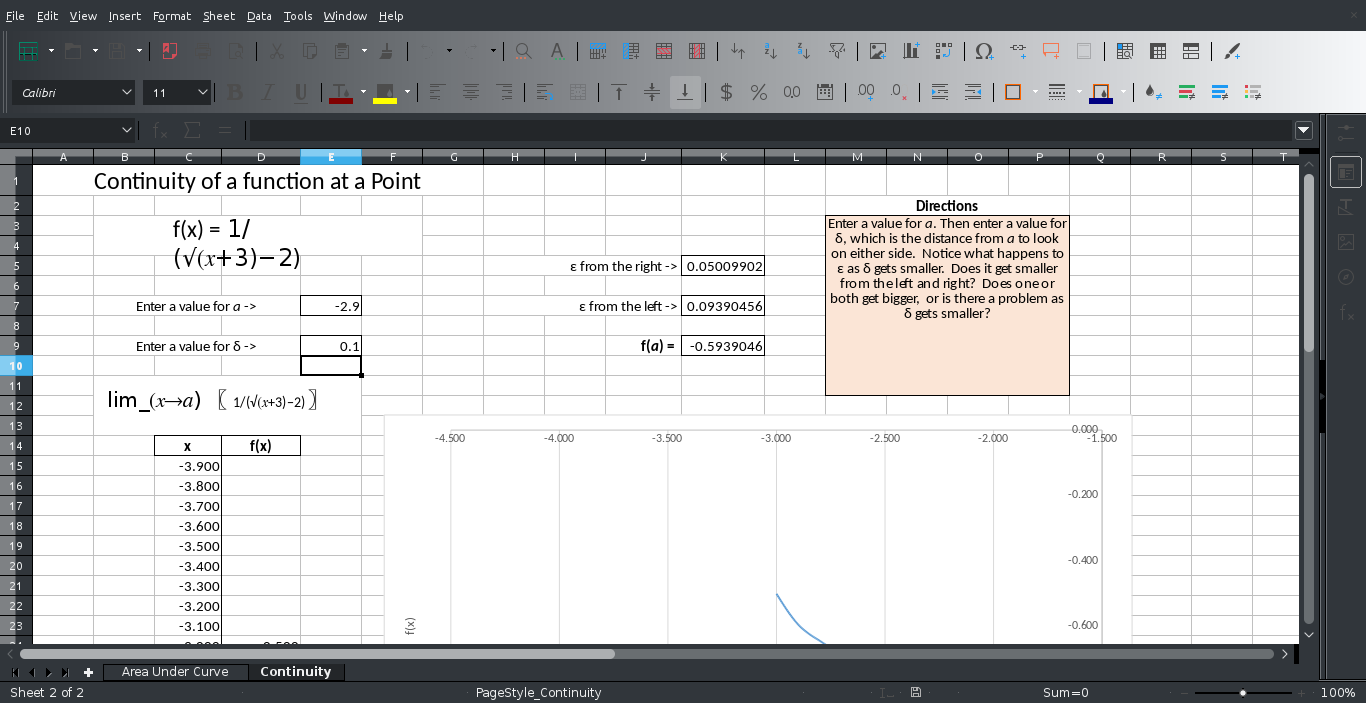The image size is (1366, 703).
Task: Click the Insert Image icon
Action: click(878, 51)
